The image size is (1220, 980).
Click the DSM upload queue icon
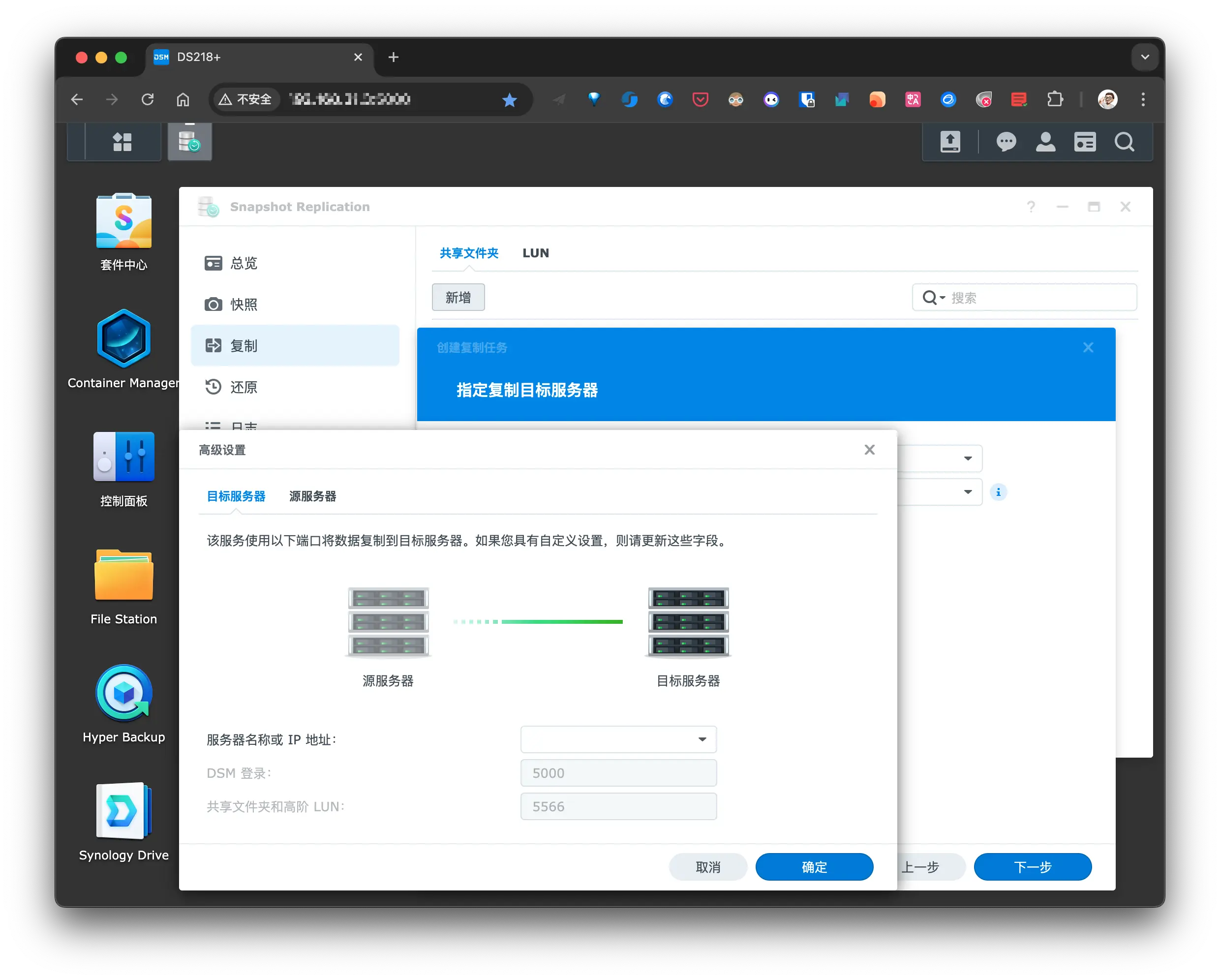pos(950,142)
